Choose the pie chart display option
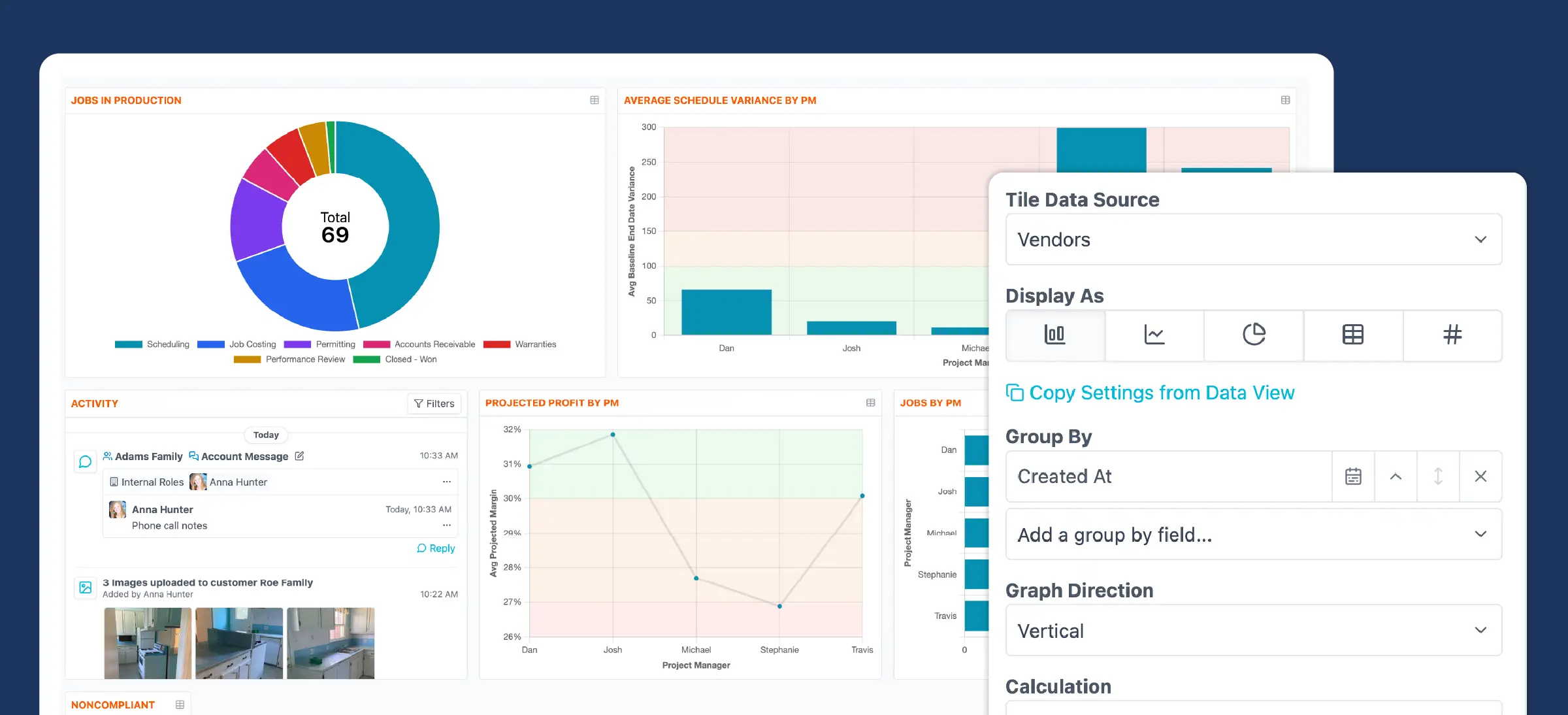The image size is (1568, 715). 1254,335
